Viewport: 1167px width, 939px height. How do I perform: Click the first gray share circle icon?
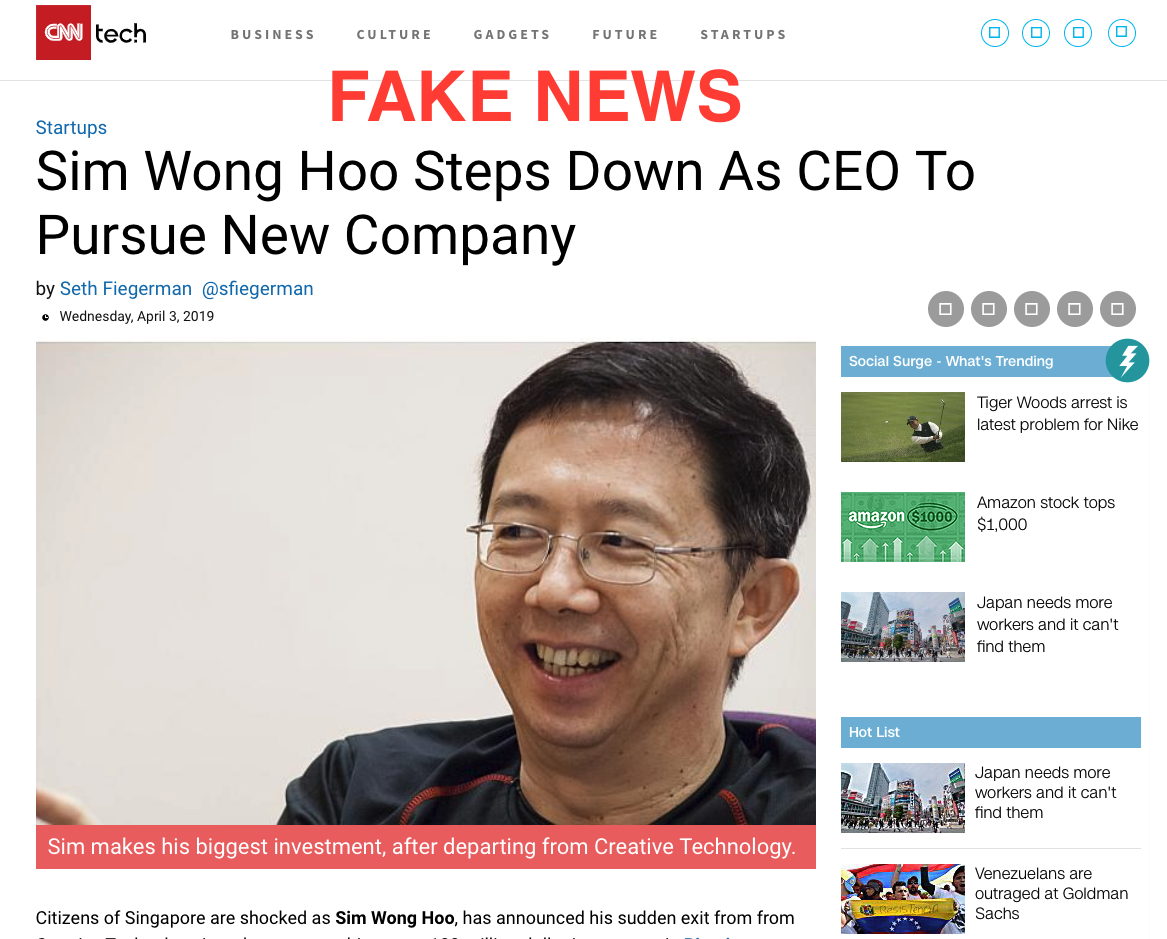(946, 309)
